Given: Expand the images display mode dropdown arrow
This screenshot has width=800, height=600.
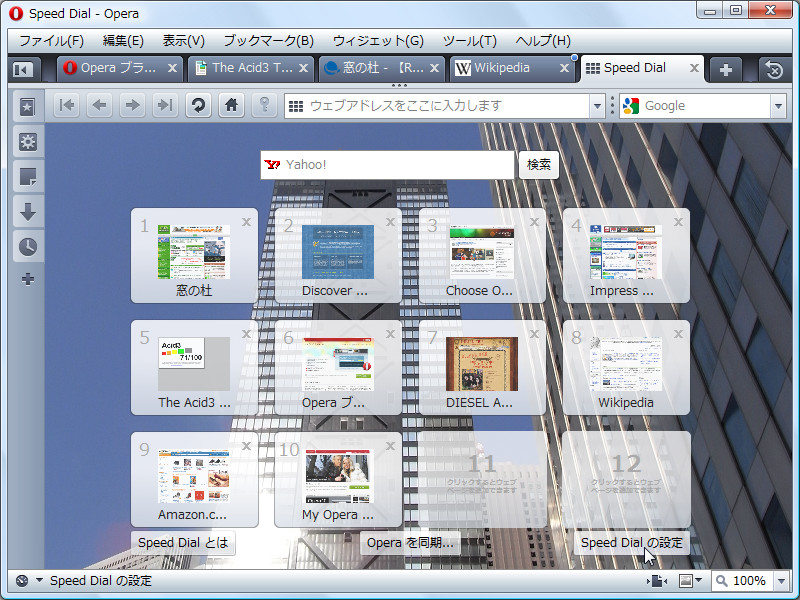Looking at the screenshot, I should pos(698,581).
